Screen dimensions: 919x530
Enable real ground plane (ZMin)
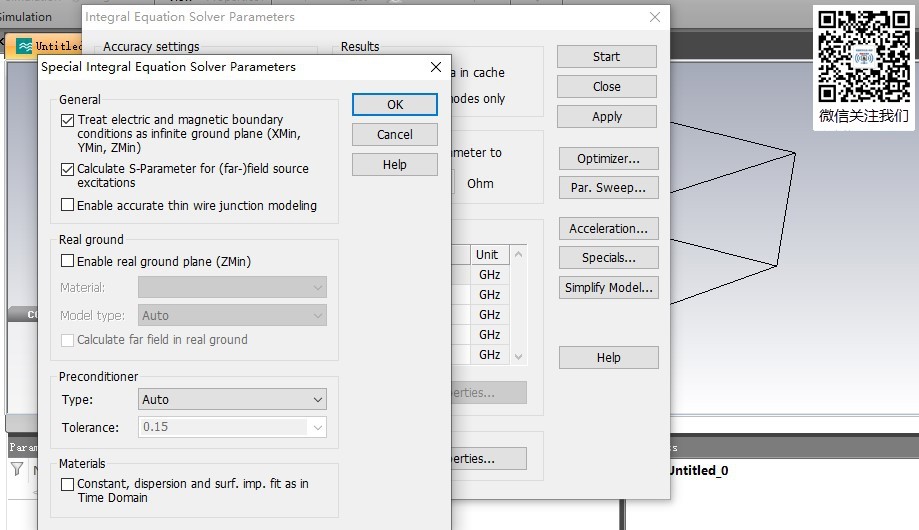[67, 260]
